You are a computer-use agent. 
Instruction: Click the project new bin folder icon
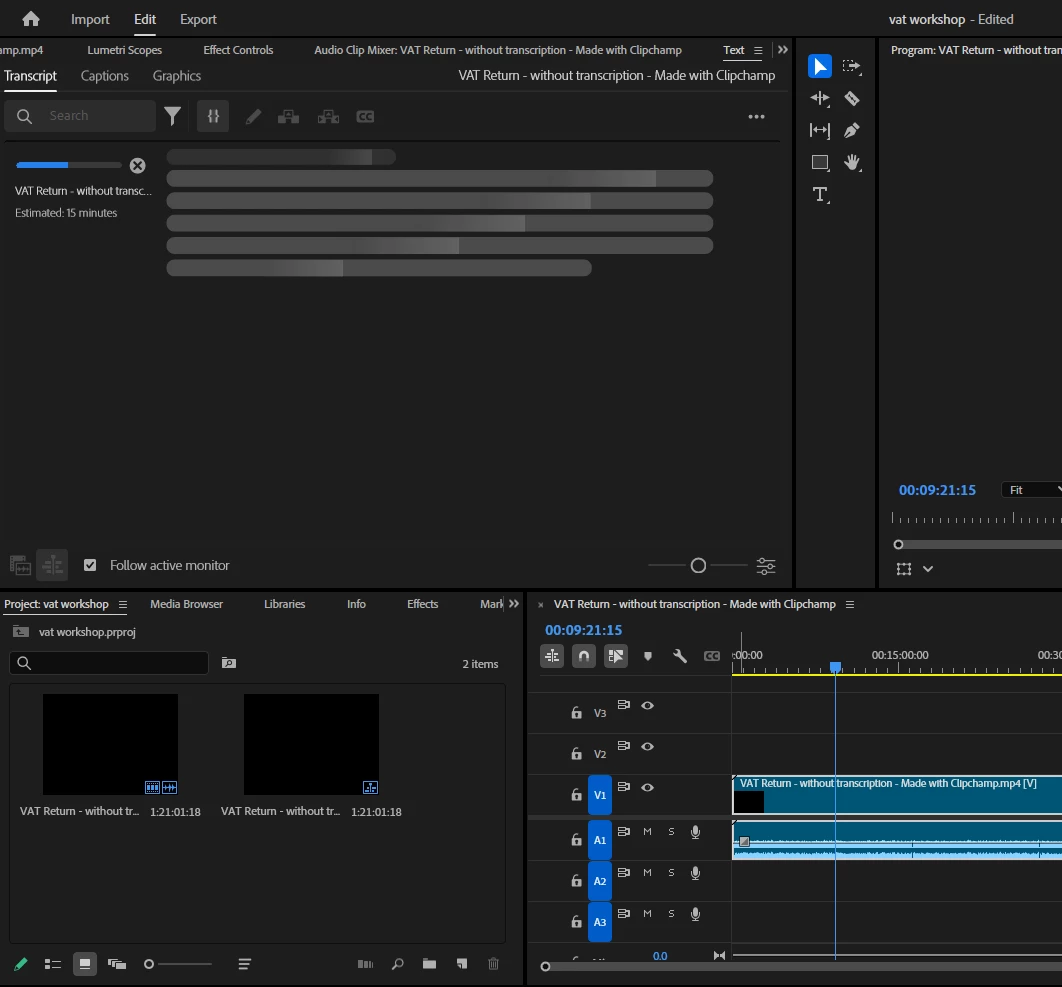coord(429,963)
